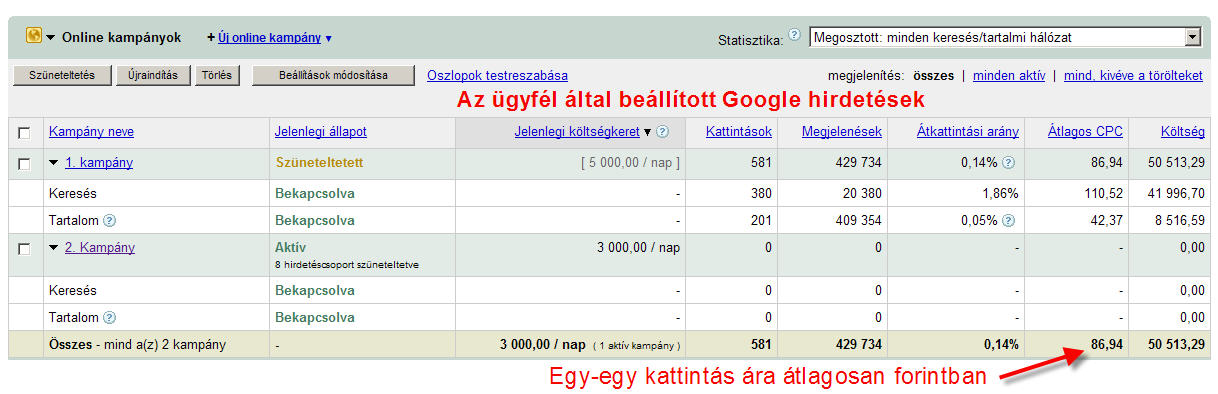
Task: Click the clicks value 380
Action: point(761,194)
